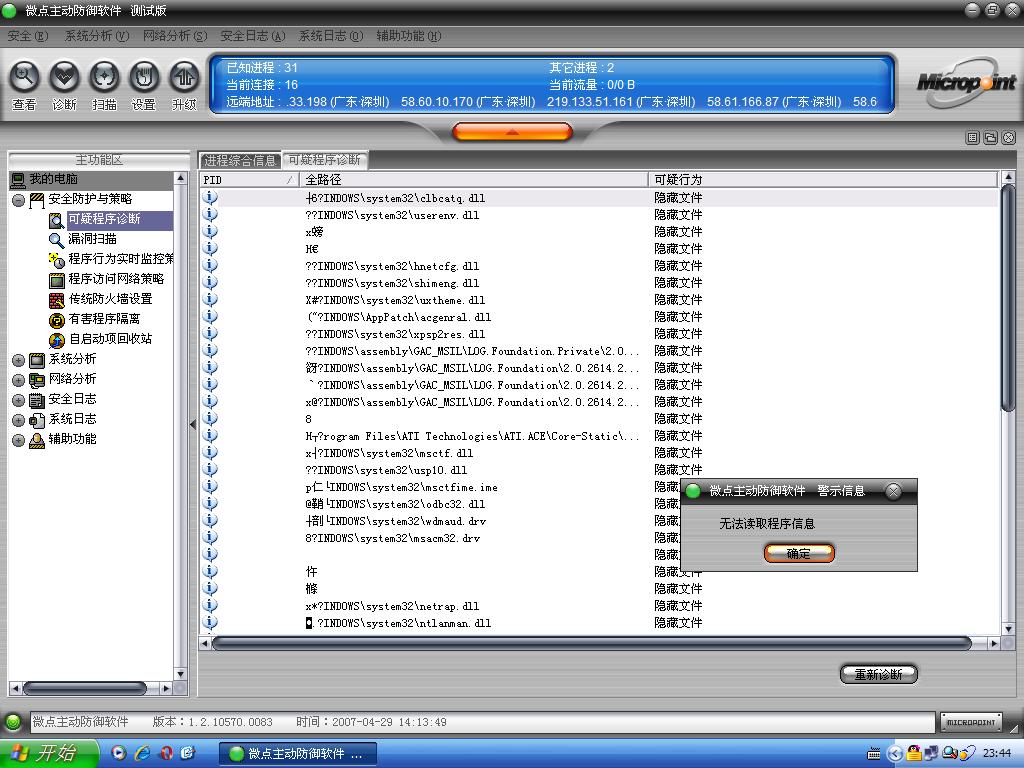Sort by the PID column header
The height and width of the screenshot is (768, 1024).
249,180
